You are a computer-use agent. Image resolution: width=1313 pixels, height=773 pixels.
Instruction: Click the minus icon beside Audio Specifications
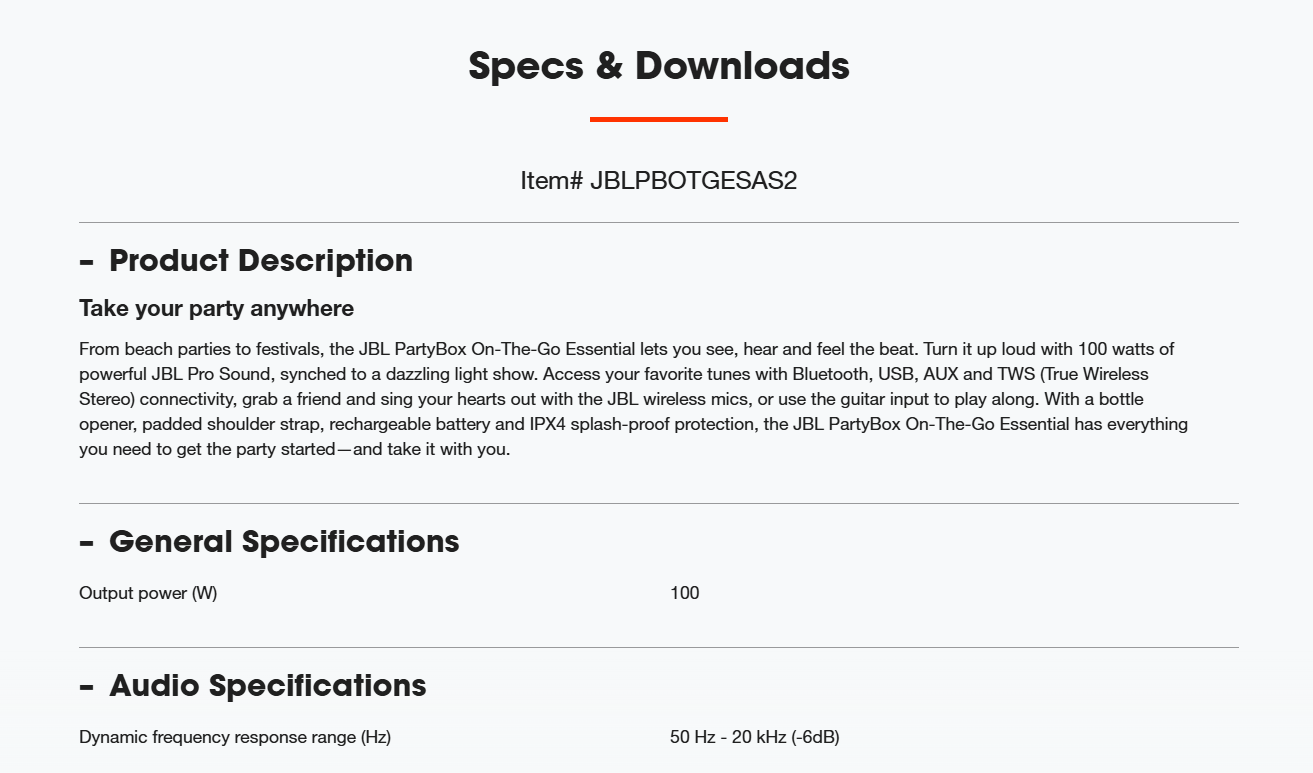click(87, 687)
